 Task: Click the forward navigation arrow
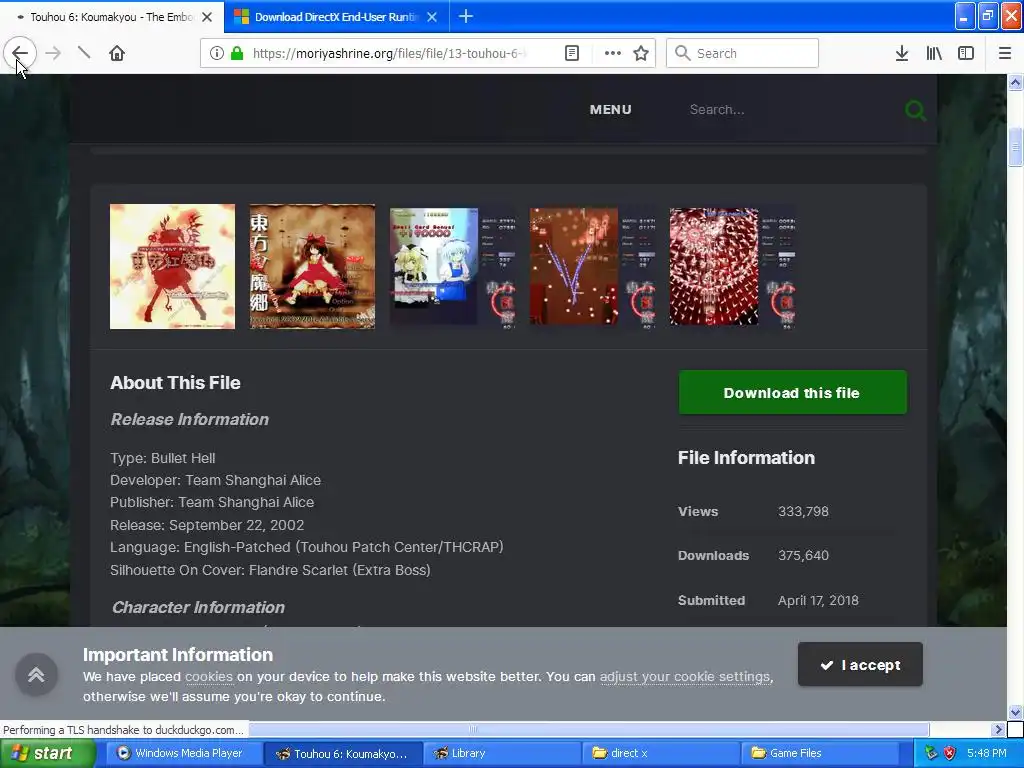click(53, 53)
